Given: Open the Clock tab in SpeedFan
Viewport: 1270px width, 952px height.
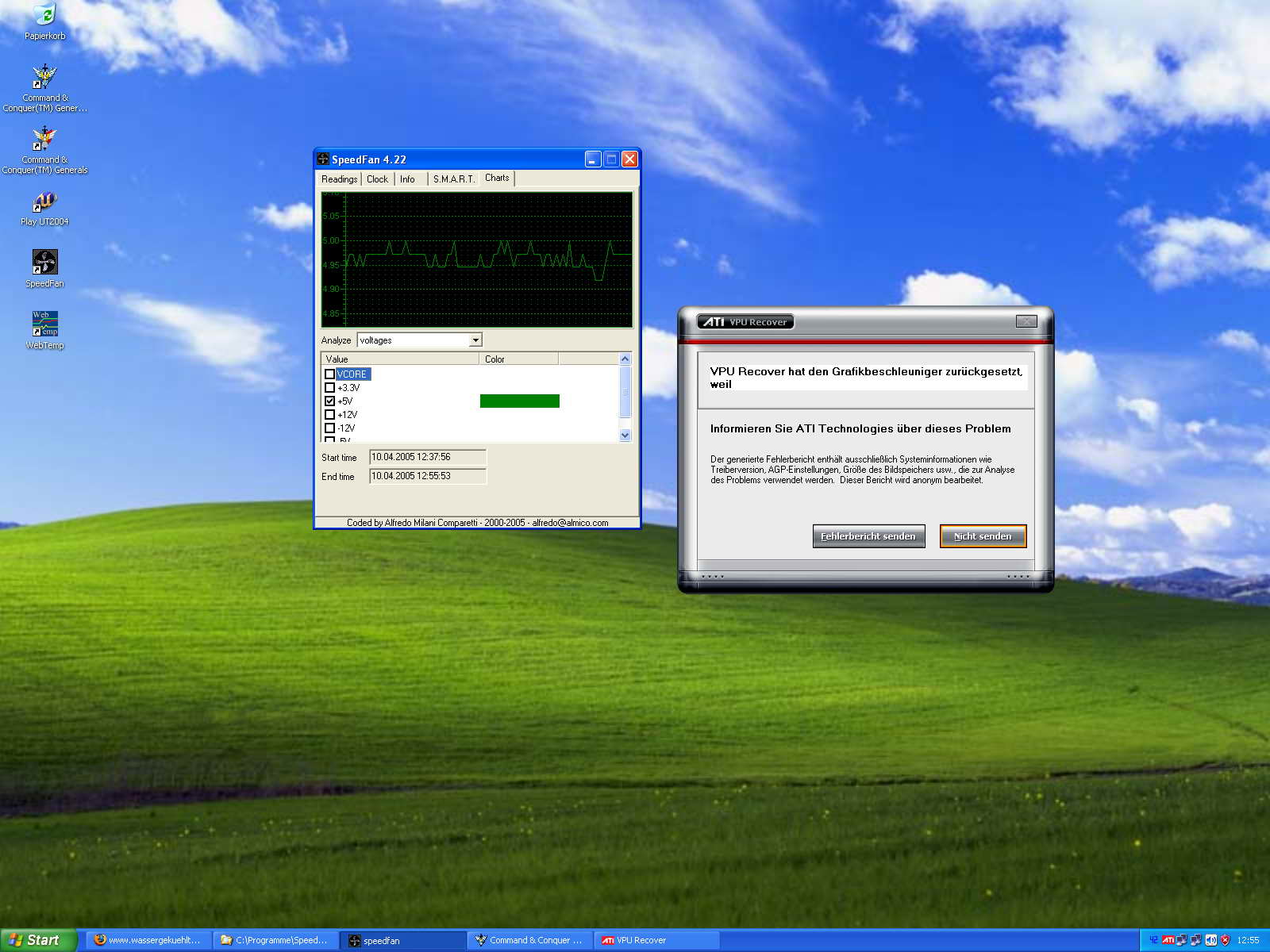Looking at the screenshot, I should pos(378,179).
